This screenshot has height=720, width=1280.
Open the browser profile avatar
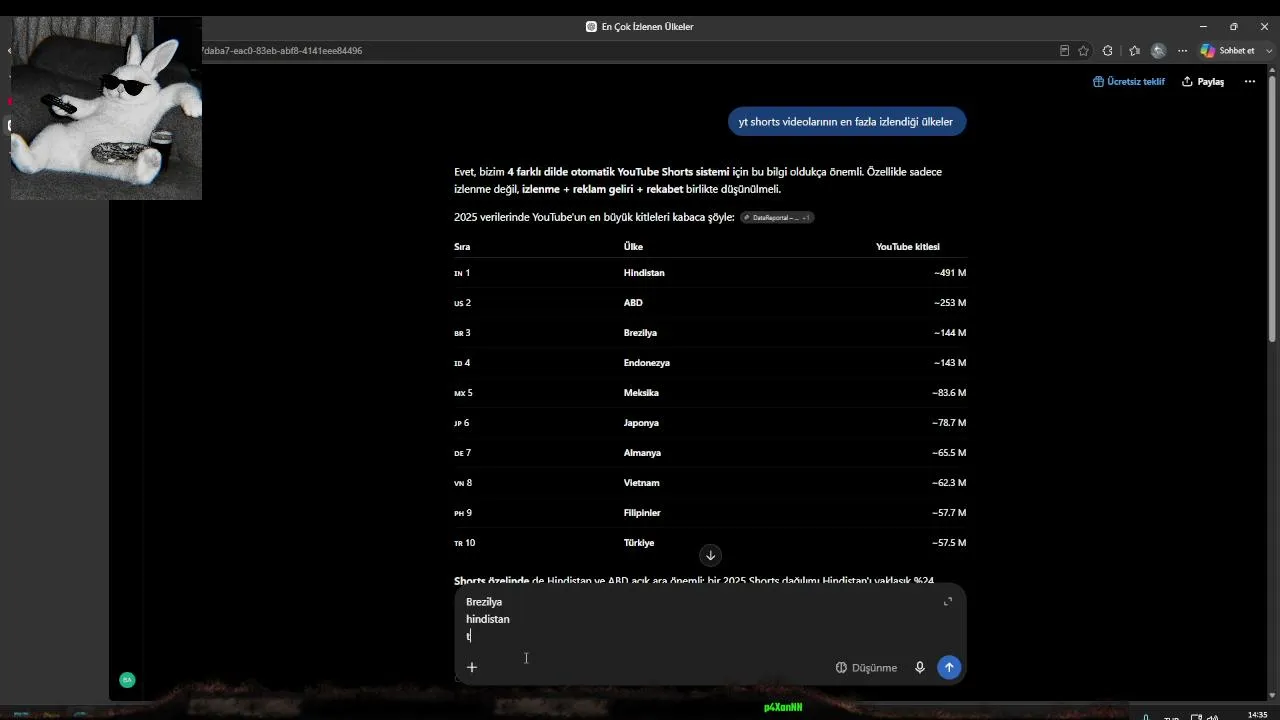point(1158,51)
